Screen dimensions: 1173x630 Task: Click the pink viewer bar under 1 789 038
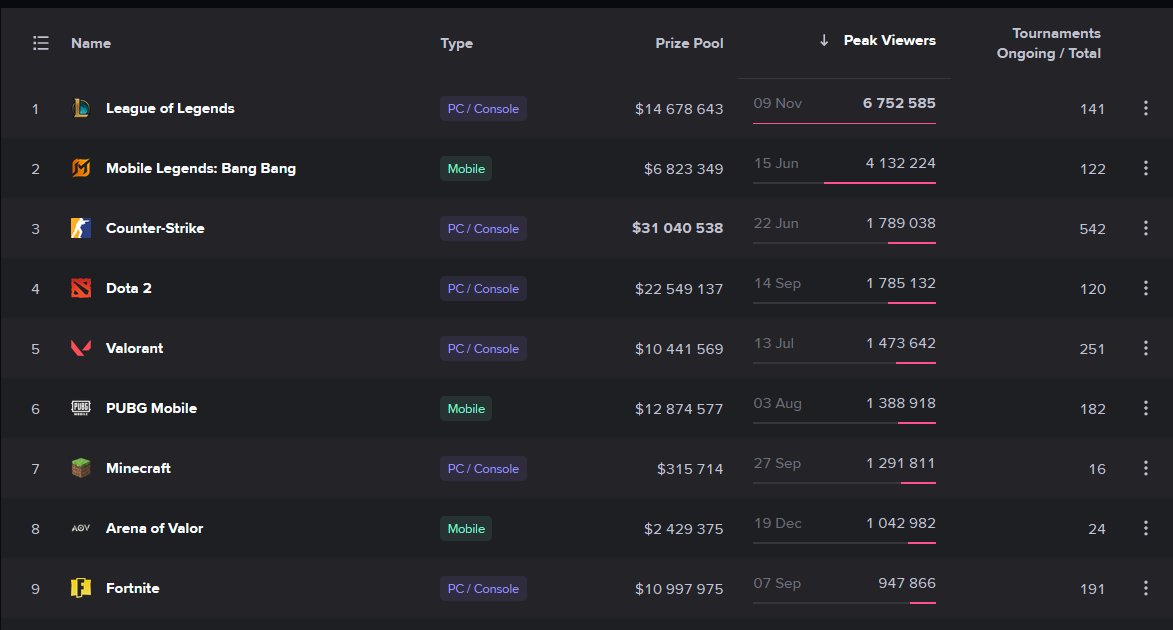(x=911, y=242)
